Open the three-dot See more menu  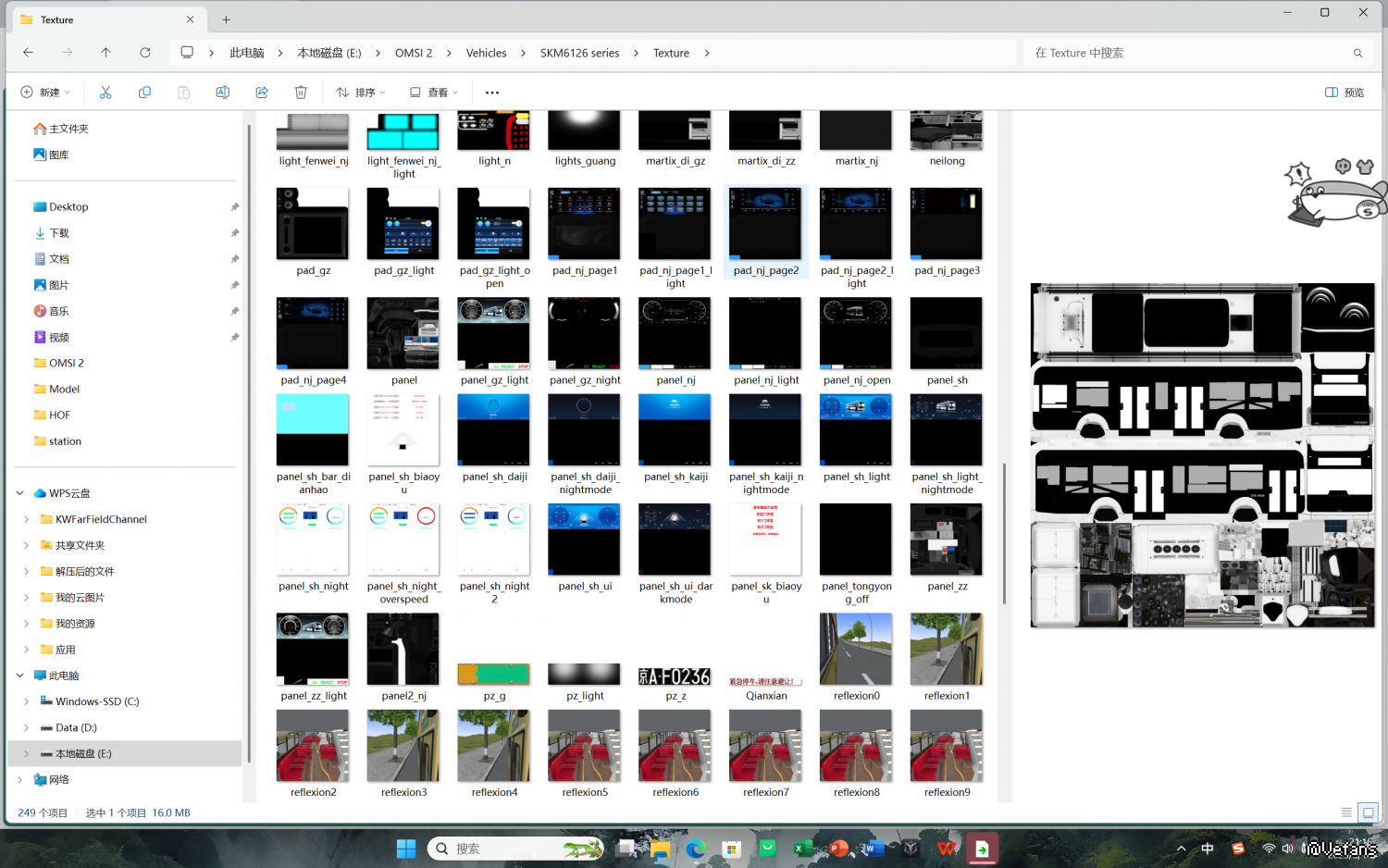click(x=492, y=93)
